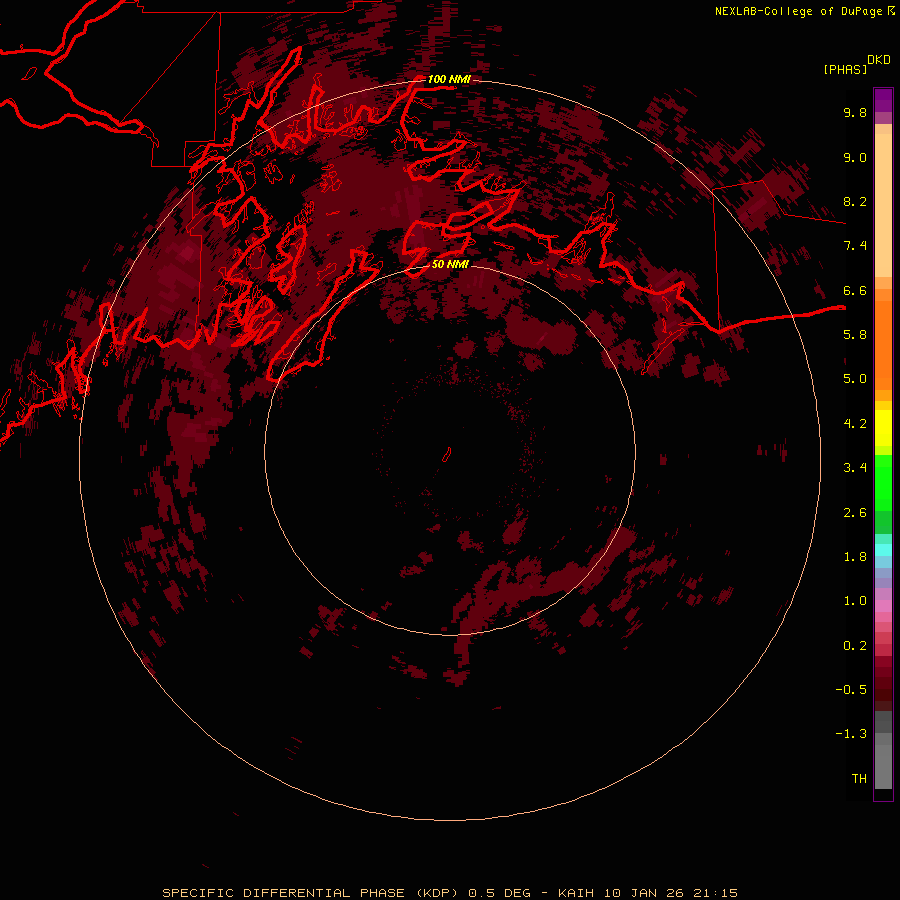This screenshot has height=900, width=900.
Task: Select the 4.2 legend value
Action: point(855,424)
